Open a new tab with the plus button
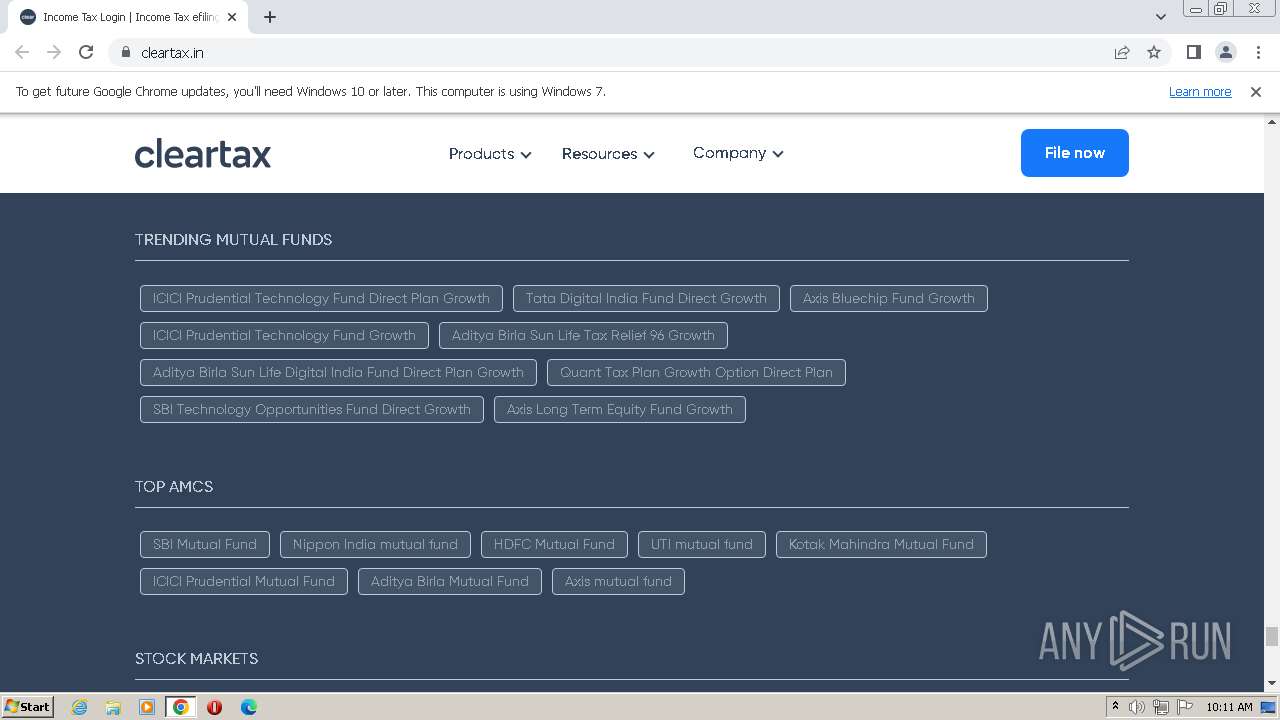The width and height of the screenshot is (1280, 720). coord(270,17)
